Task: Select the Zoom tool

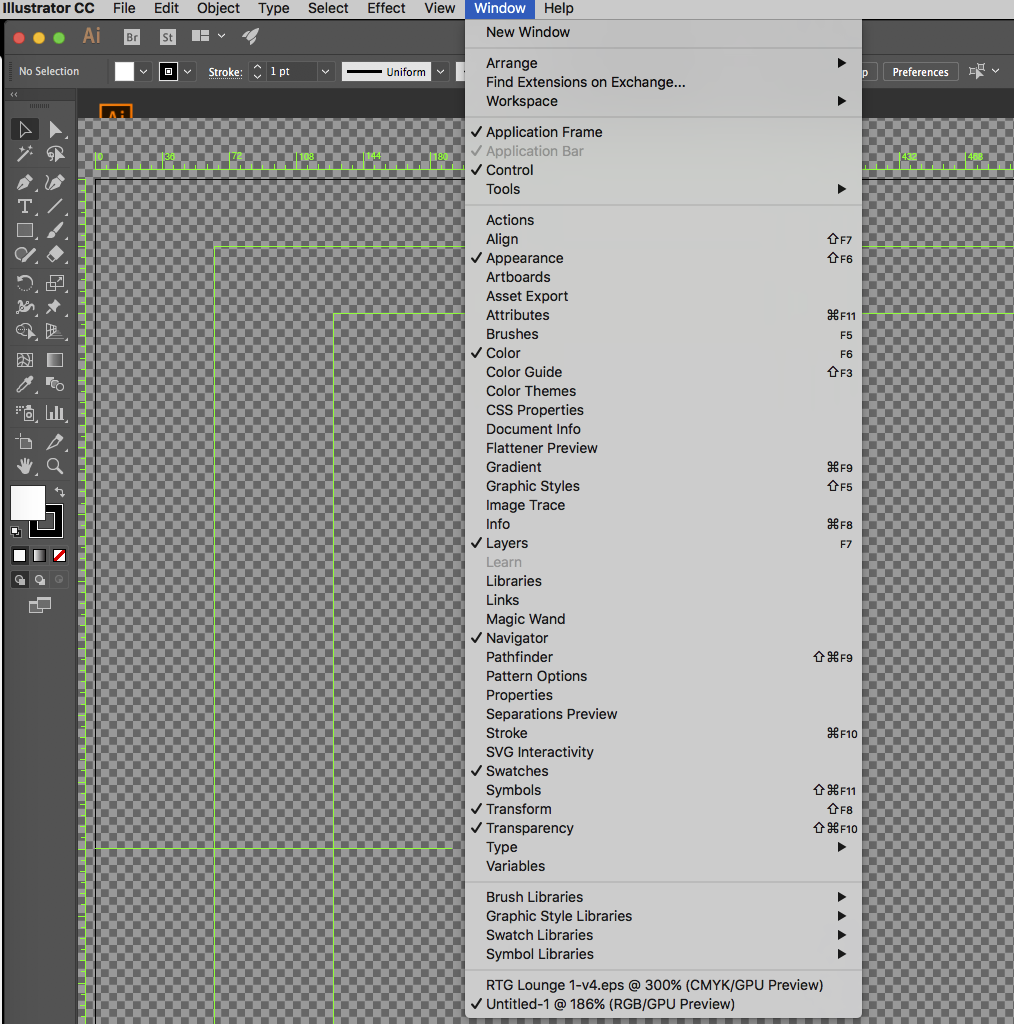Action: tap(55, 466)
